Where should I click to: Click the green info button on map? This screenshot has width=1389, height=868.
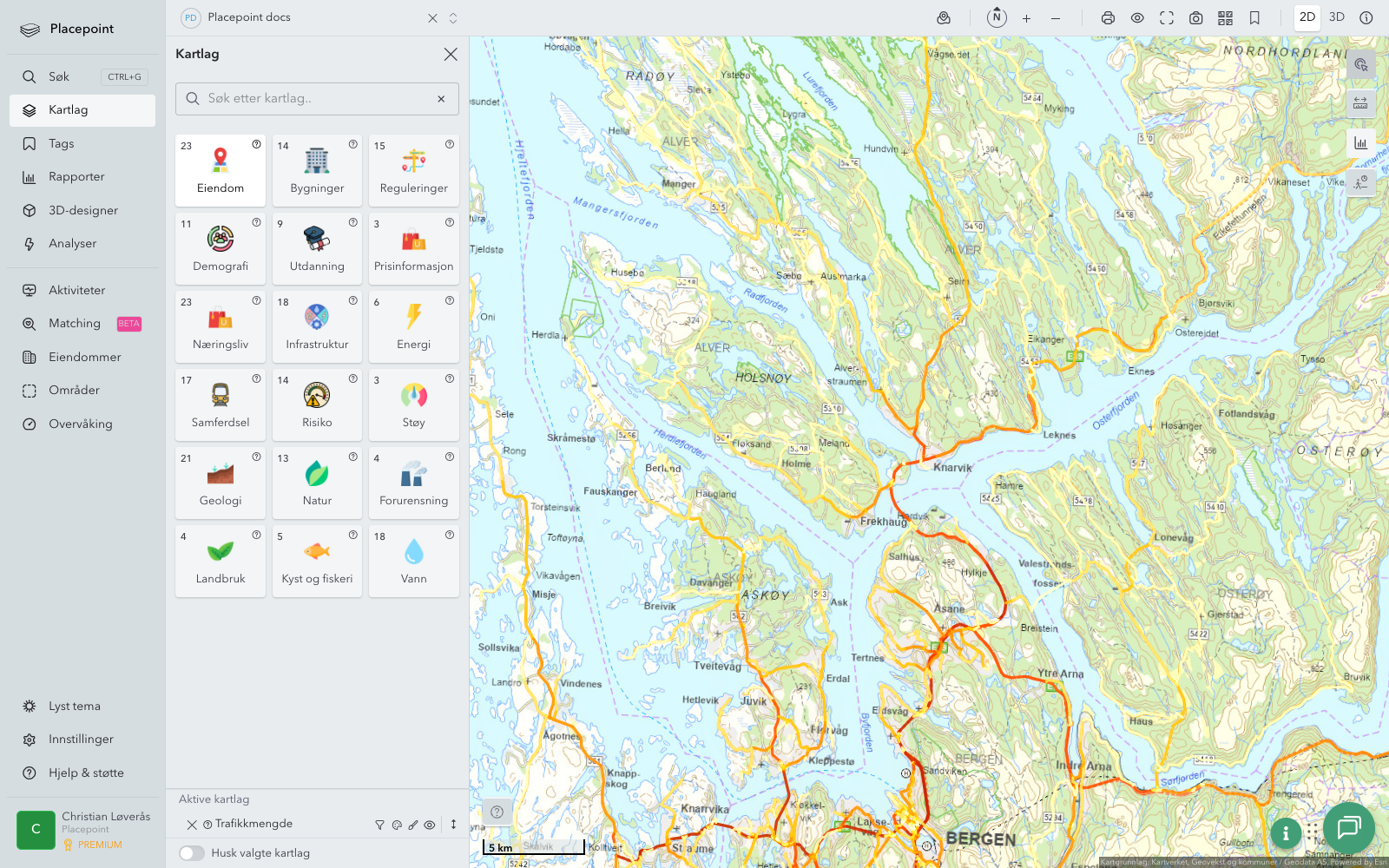(1286, 833)
